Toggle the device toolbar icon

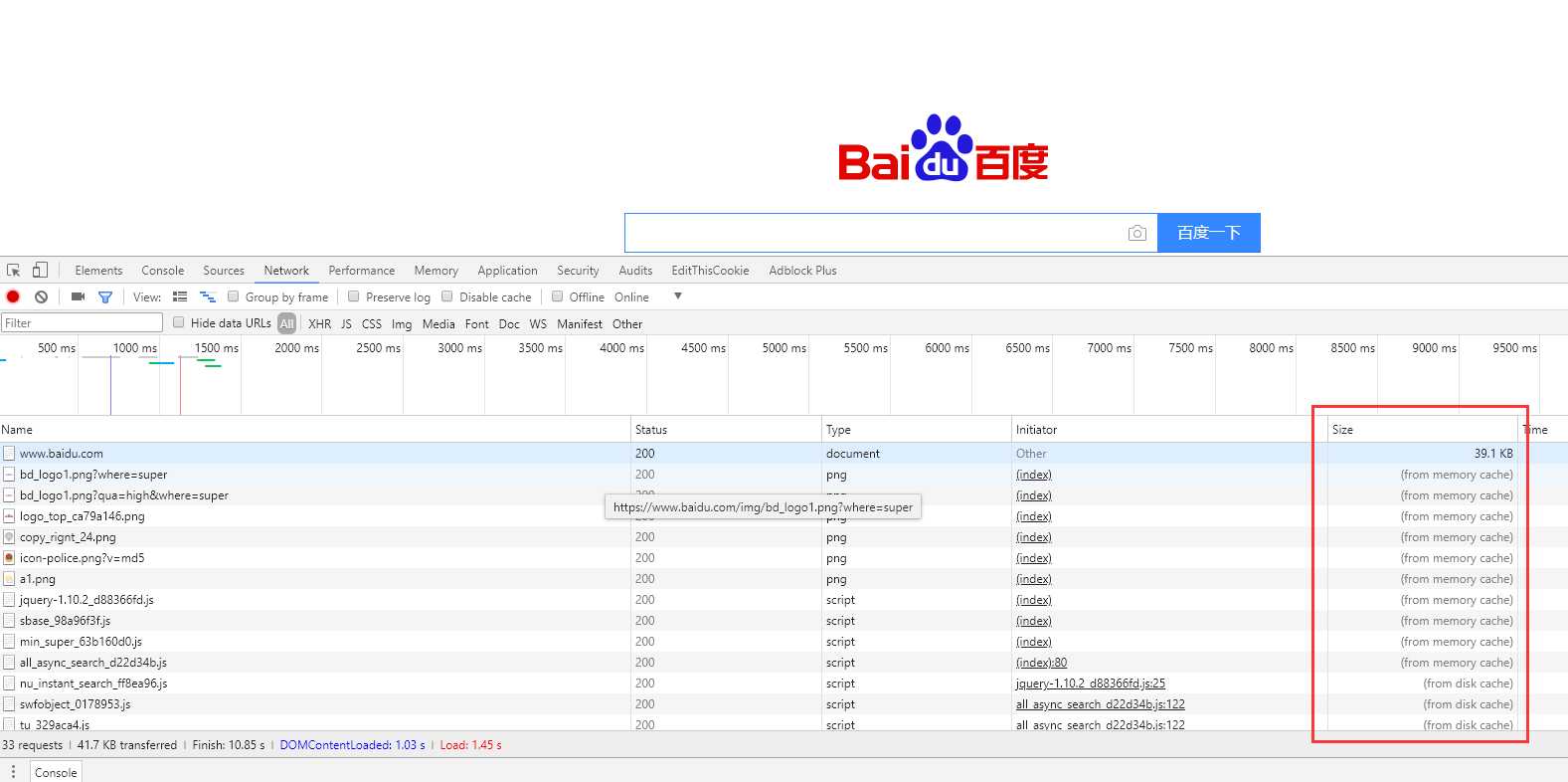point(40,271)
